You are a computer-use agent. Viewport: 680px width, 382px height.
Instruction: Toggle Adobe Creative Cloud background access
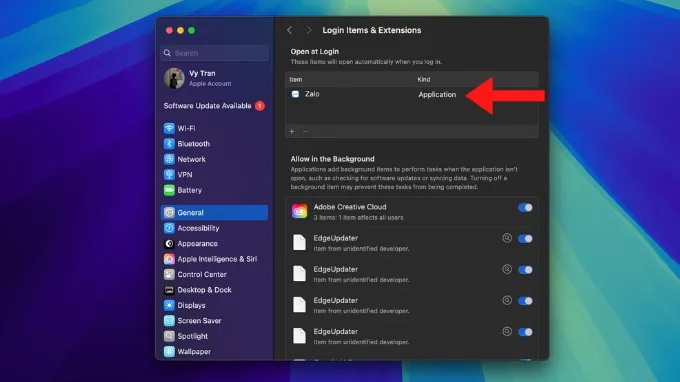tap(525, 208)
